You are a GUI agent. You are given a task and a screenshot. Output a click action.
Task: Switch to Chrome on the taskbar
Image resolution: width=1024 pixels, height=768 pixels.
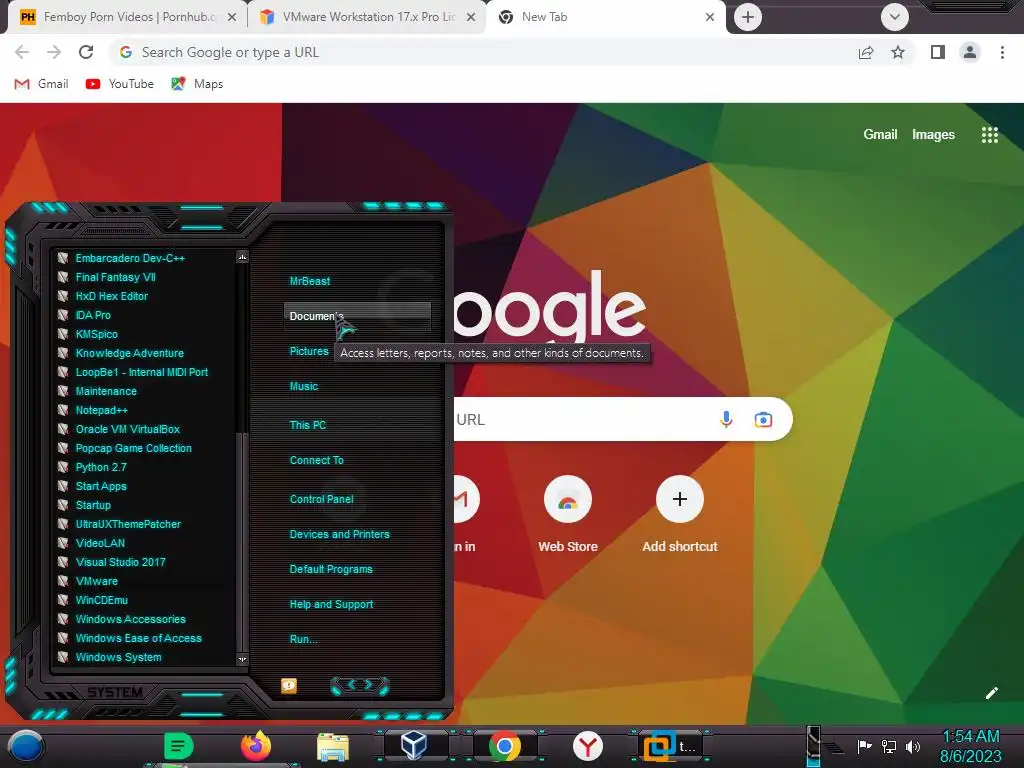tap(505, 746)
